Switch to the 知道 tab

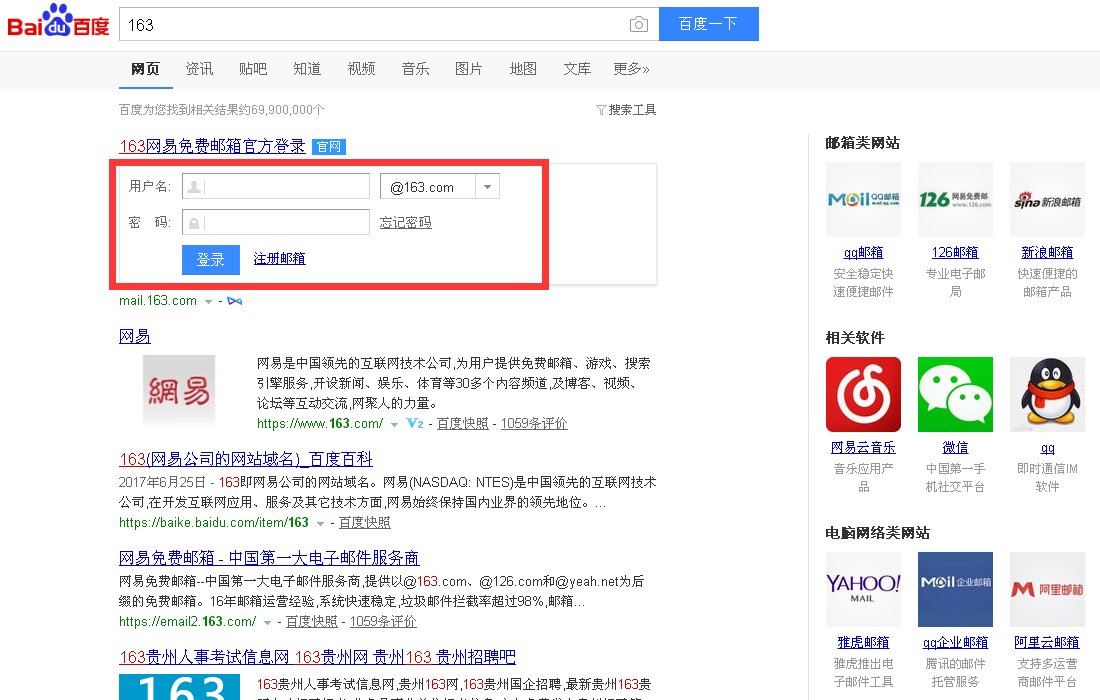point(307,69)
